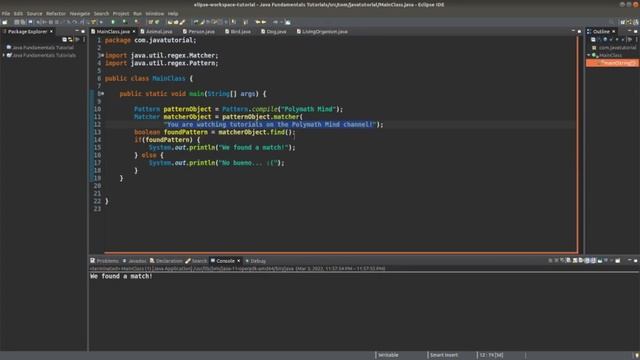Select Java Fundamentals Tutorial project
The height and width of the screenshot is (360, 640).
(43, 47)
